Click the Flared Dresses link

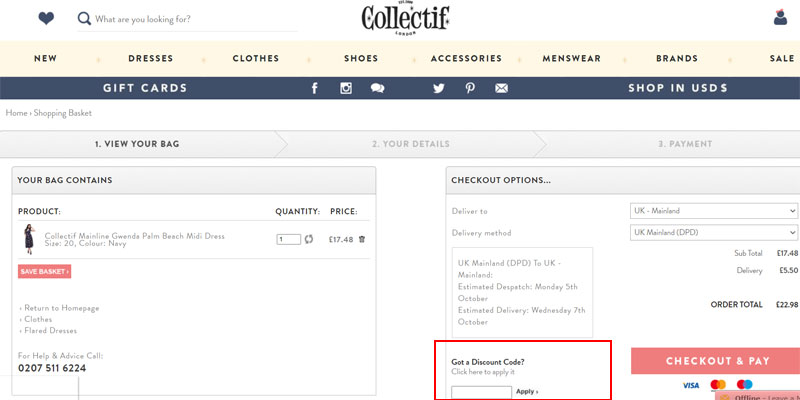[51, 331]
